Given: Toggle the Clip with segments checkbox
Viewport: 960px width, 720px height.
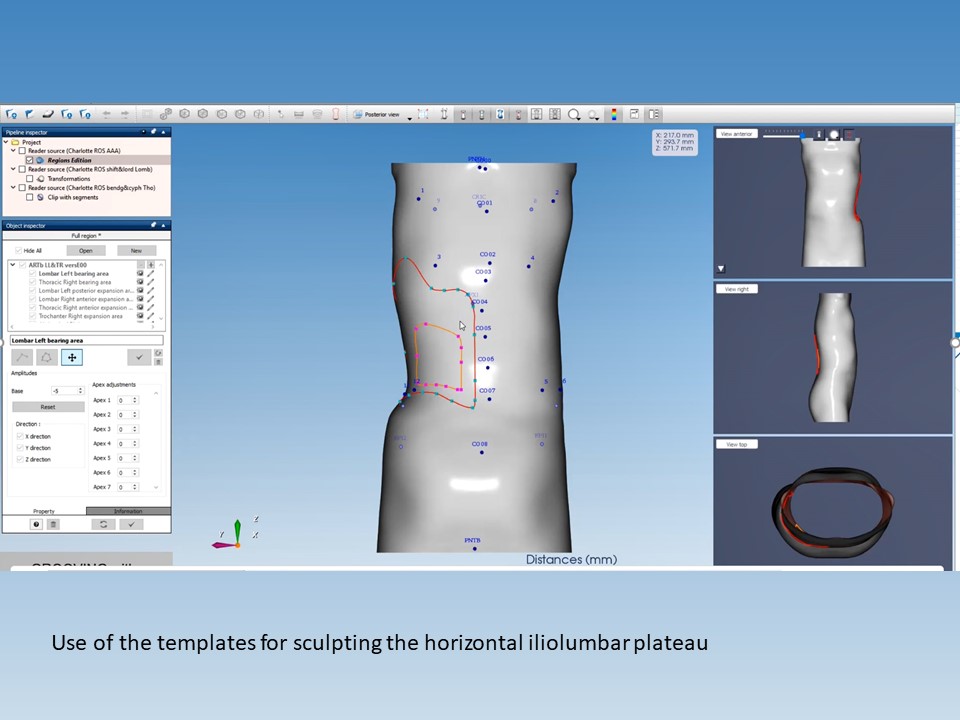Looking at the screenshot, I should (x=29, y=198).
